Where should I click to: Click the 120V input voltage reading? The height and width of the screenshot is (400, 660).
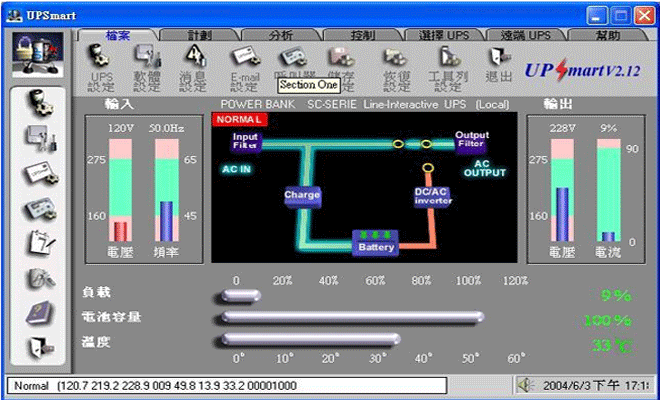click(x=121, y=128)
